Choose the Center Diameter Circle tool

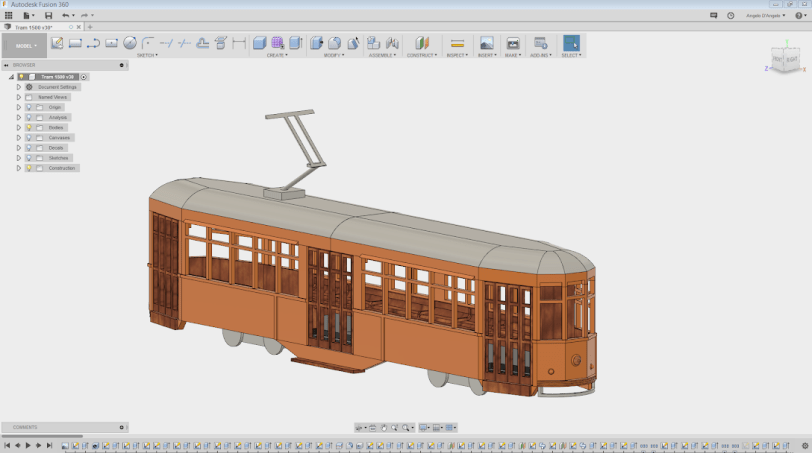click(130, 43)
